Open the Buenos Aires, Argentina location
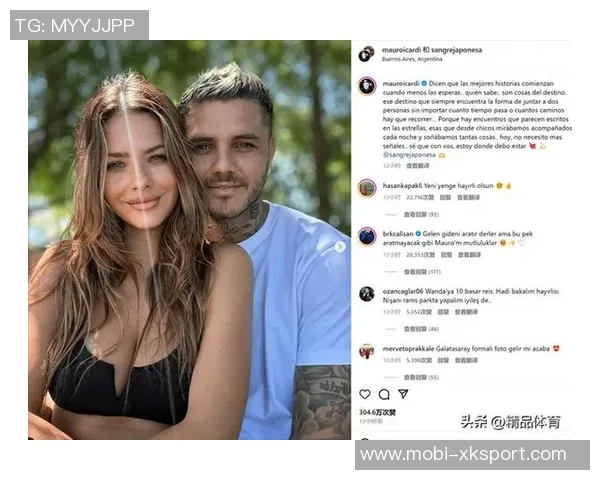This screenshot has height=480, width=600. coord(412,59)
